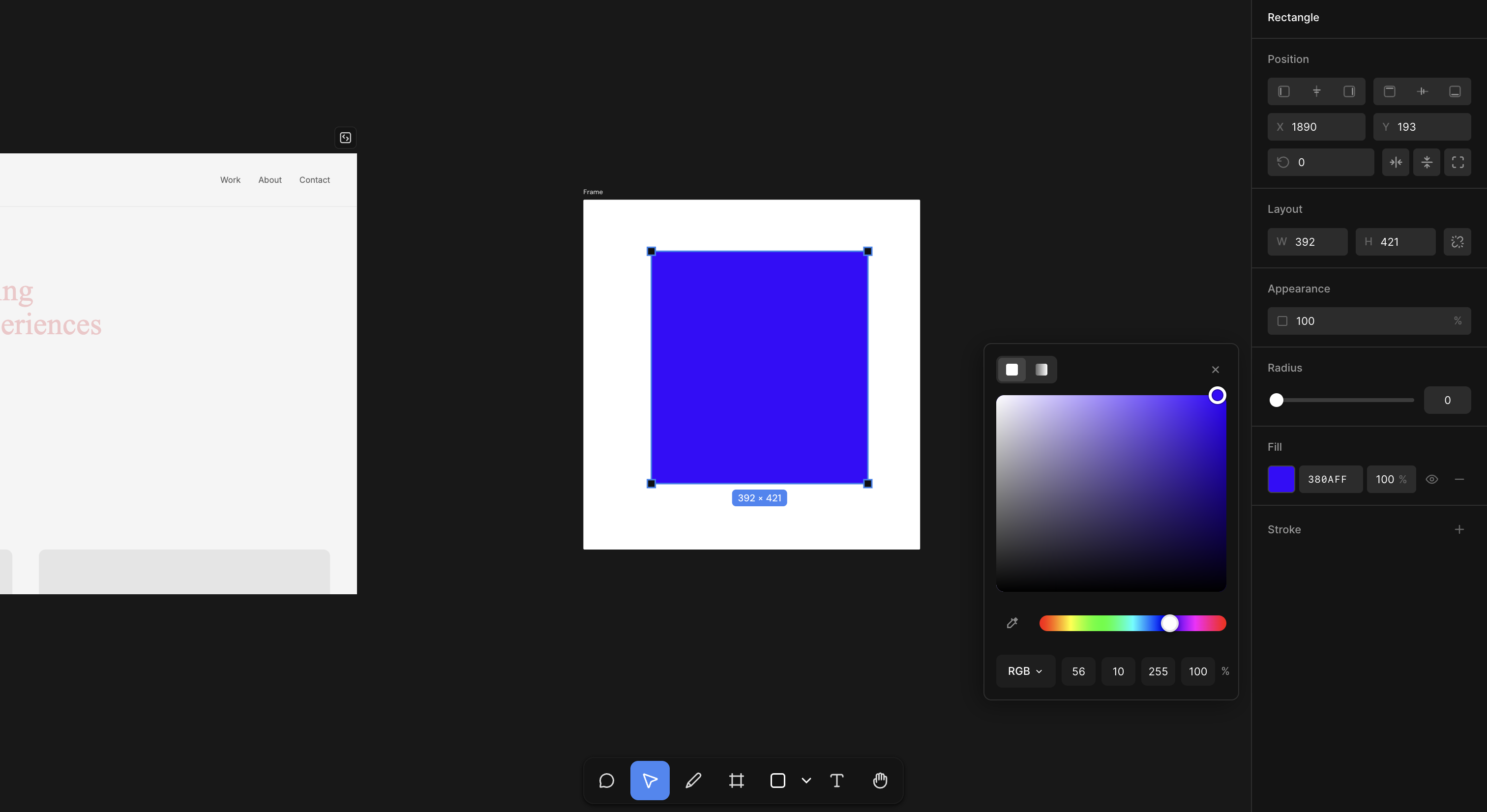Screen dimensions: 1487x812
Task: Remove the fill with minus button
Action: click(x=1458, y=479)
